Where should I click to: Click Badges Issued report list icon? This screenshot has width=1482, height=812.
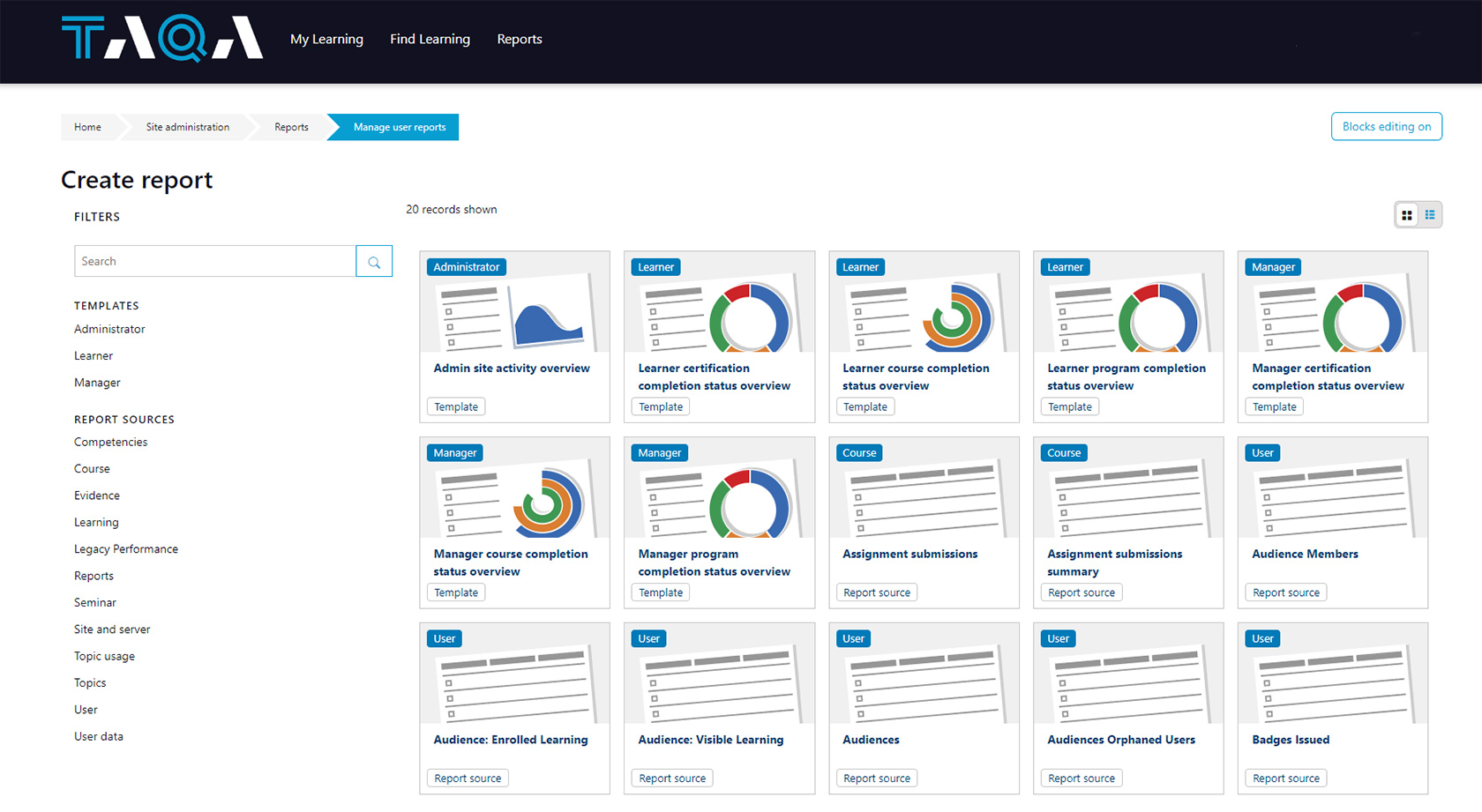click(x=1333, y=685)
